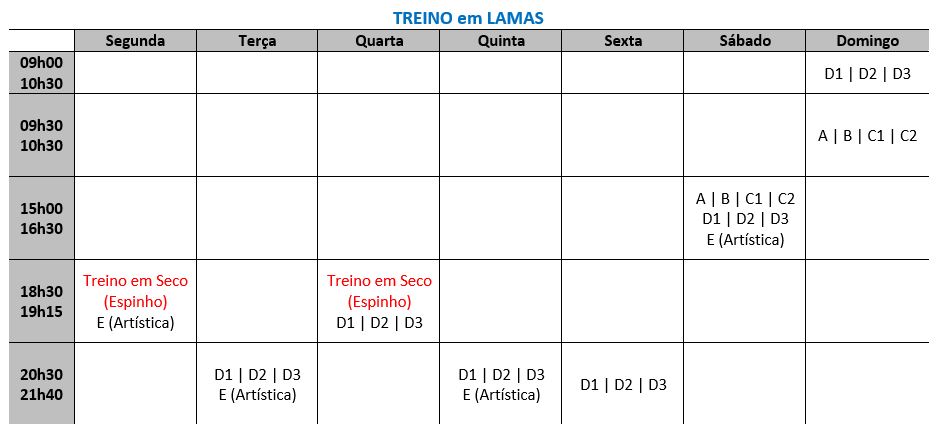Select Segunda's red Treino em Seco cell
Image resolution: width=952 pixels, height=424 pixels.
pos(135,301)
